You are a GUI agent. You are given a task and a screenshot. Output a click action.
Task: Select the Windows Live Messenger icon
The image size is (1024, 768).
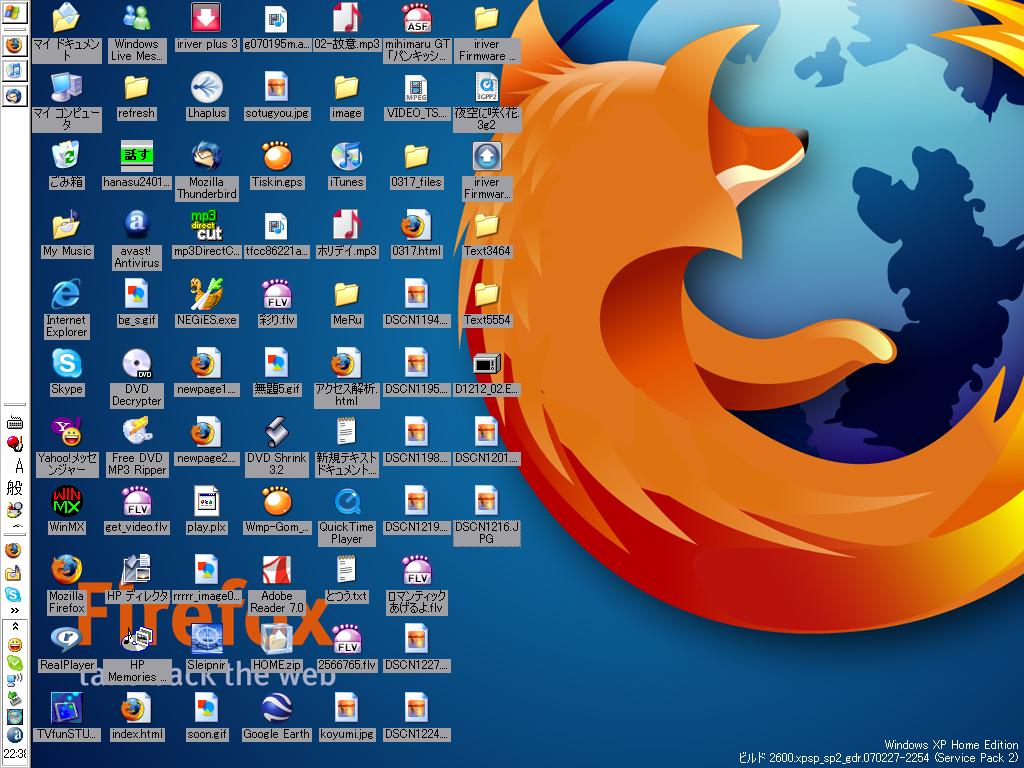tap(136, 31)
